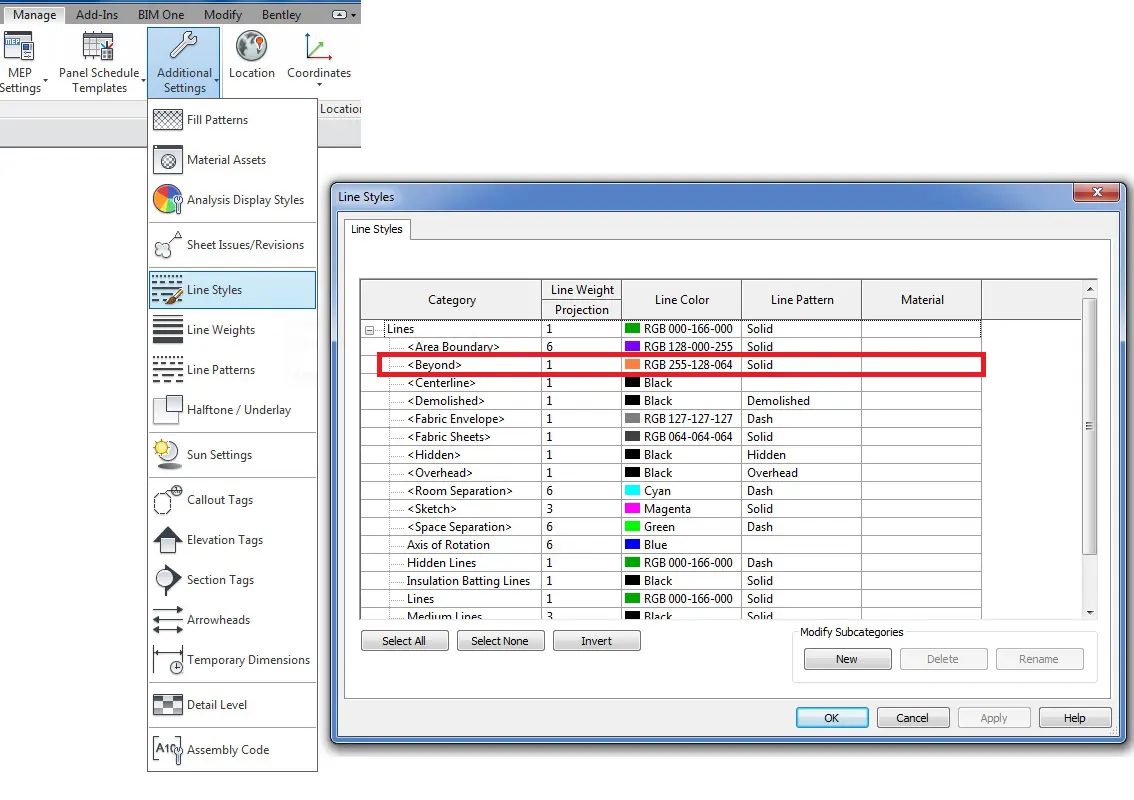The height and width of the screenshot is (800, 1134).
Task: Switch to Bentley ribbon tab
Action: point(281,14)
